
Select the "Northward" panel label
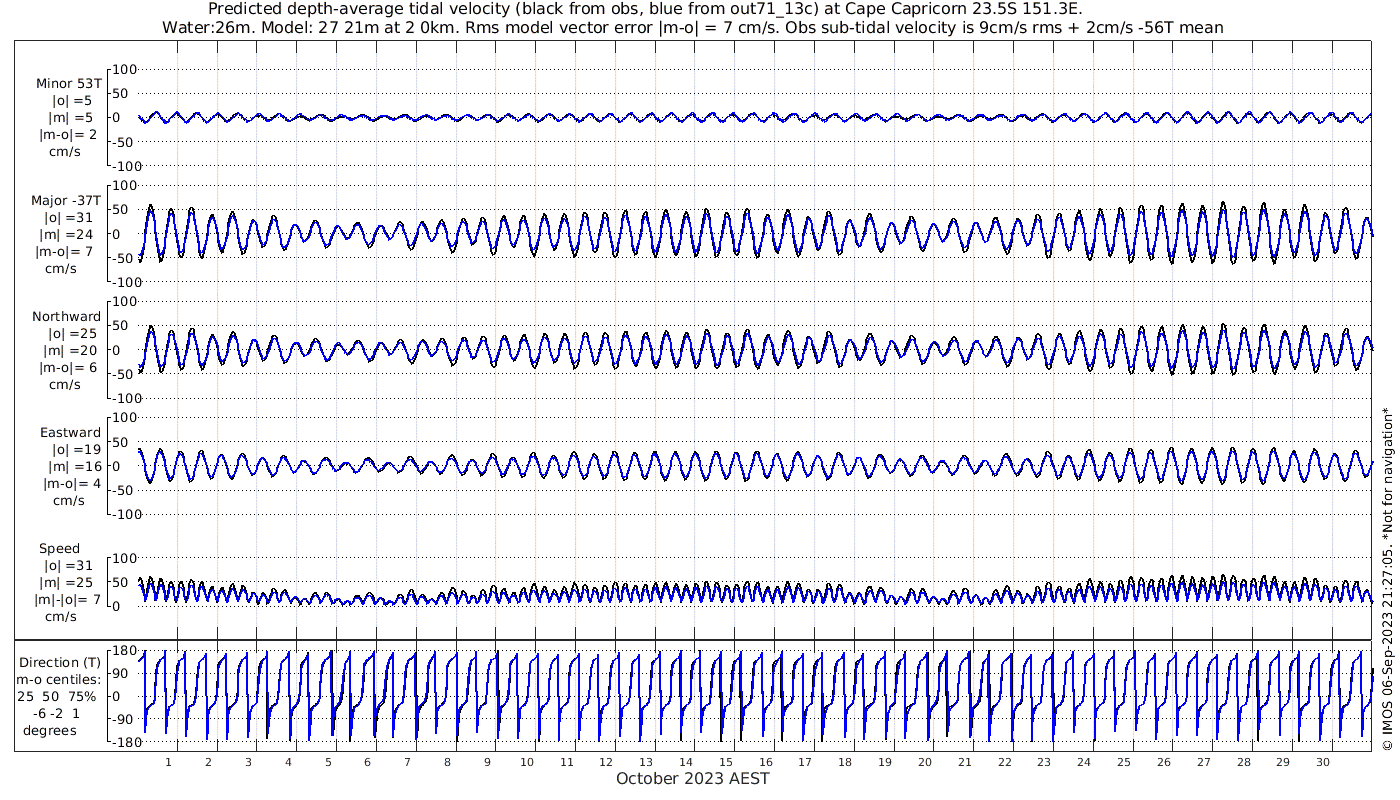[x=66, y=316]
